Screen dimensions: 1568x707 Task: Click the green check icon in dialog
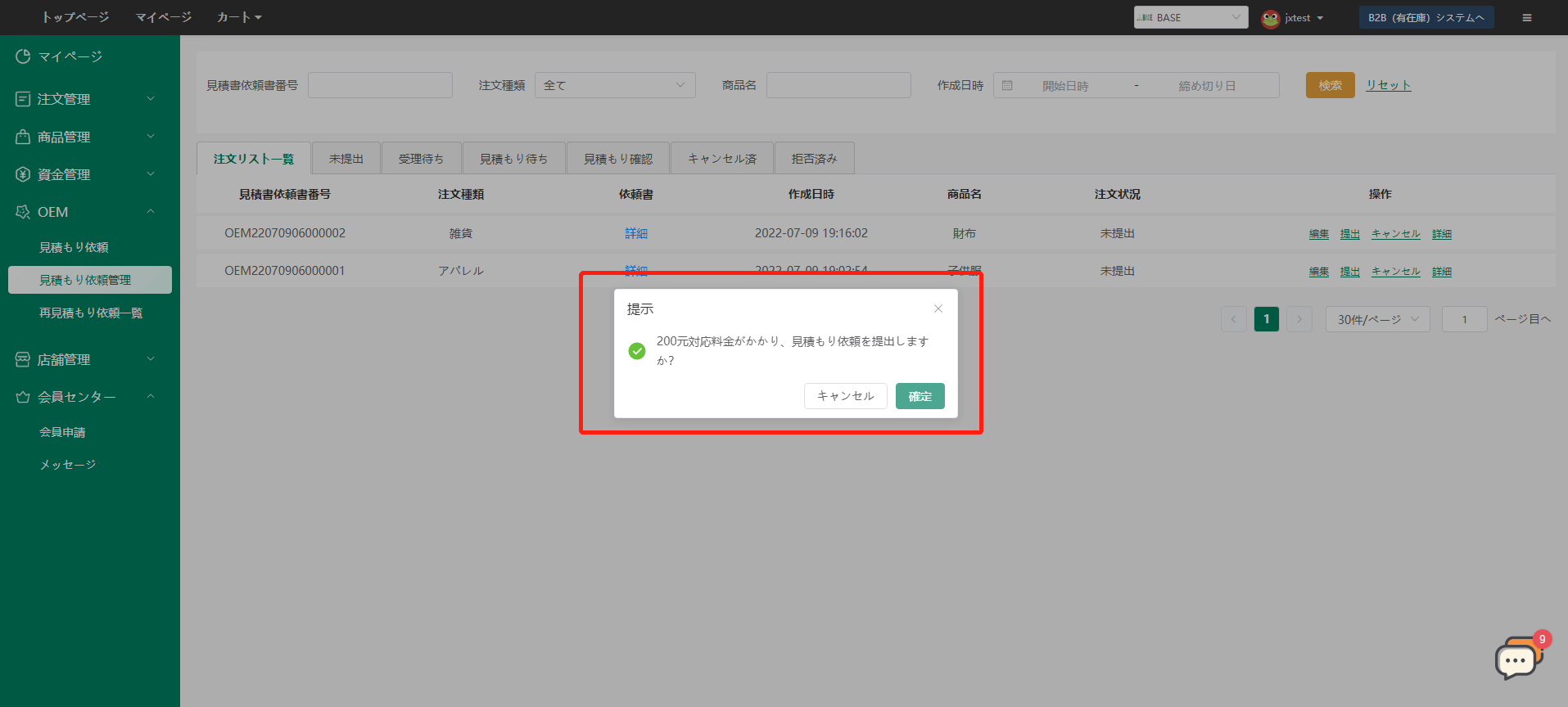[x=637, y=351]
